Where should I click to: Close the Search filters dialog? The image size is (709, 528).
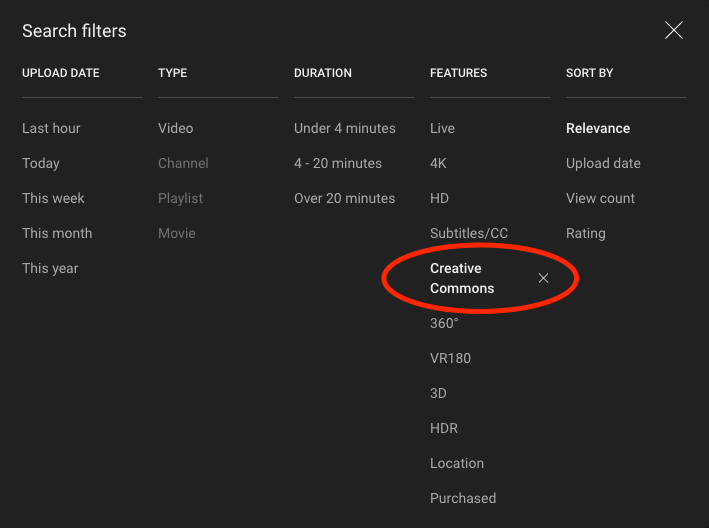[673, 30]
